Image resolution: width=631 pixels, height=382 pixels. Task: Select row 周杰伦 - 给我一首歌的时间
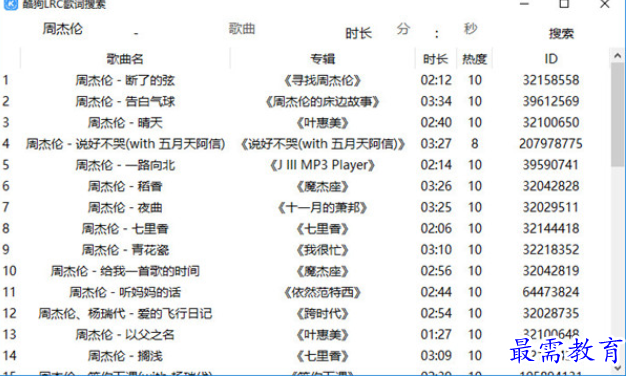pyautogui.click(x=305, y=271)
